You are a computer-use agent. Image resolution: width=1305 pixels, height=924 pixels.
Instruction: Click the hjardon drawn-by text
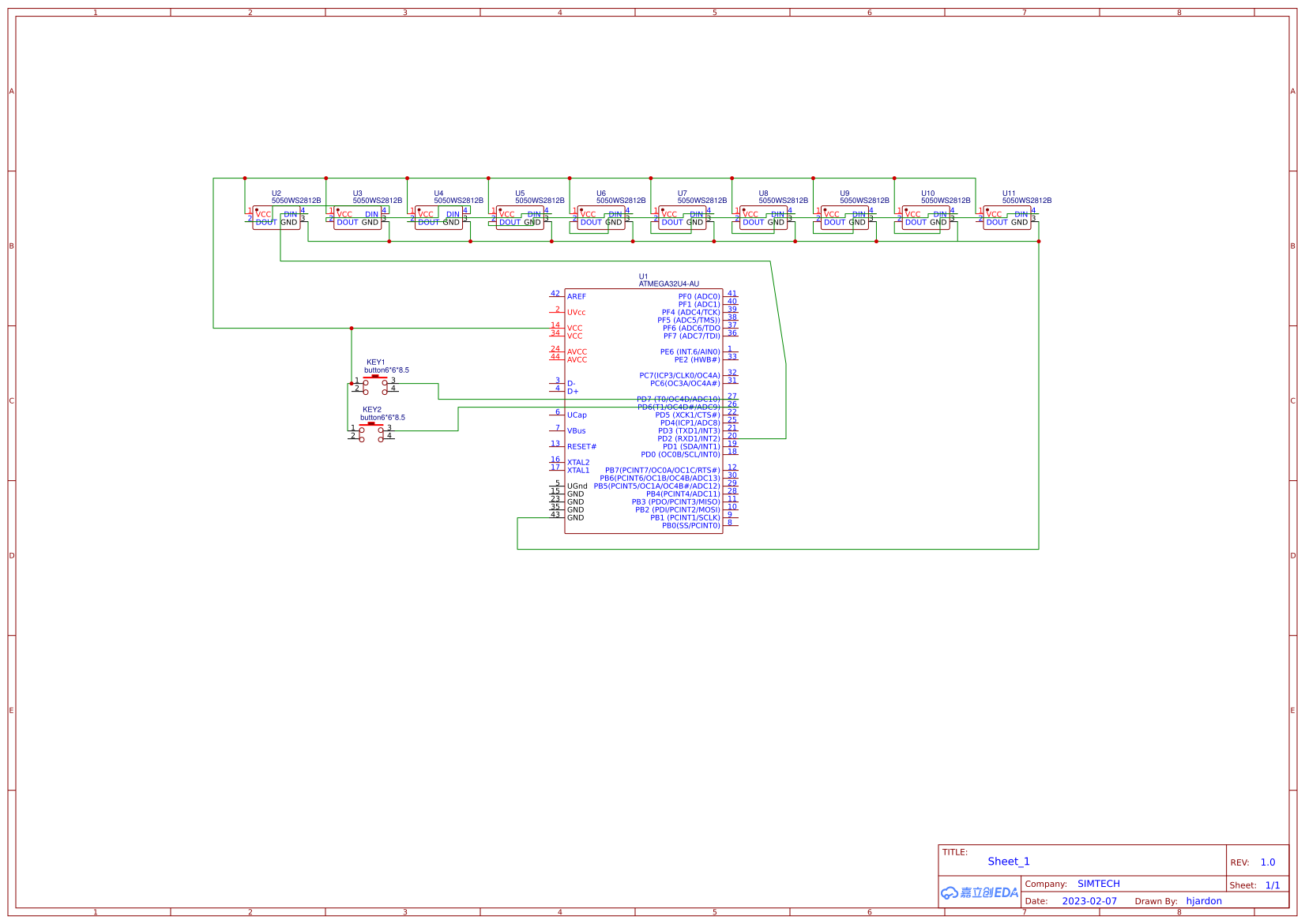coord(1204,901)
